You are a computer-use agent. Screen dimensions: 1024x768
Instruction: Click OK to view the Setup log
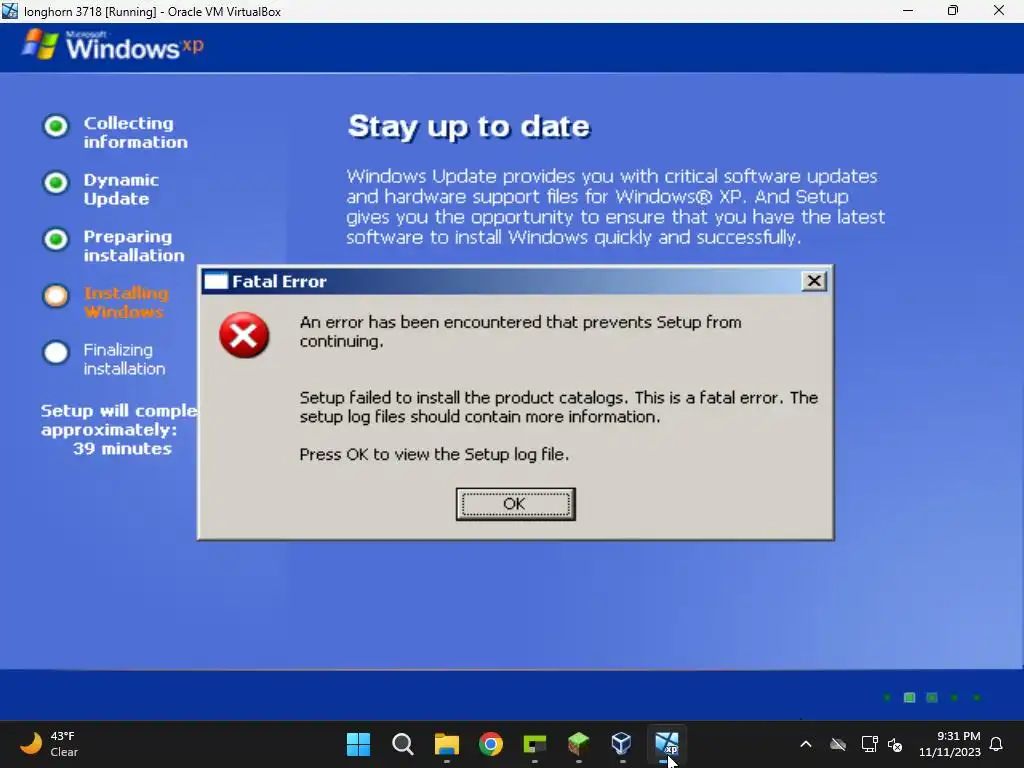coord(515,504)
